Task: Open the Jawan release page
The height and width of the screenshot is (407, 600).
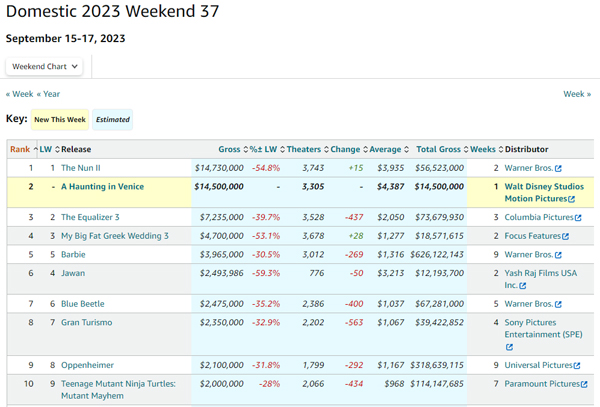Action: [73, 274]
